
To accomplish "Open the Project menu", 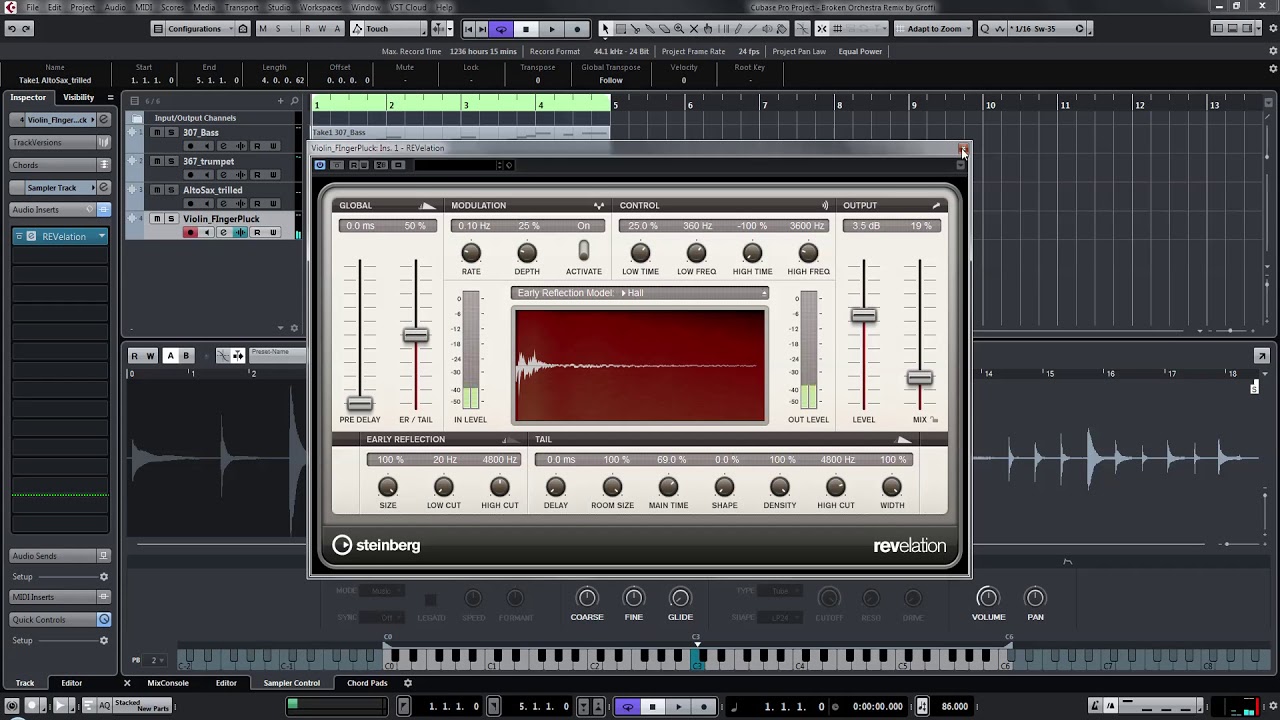I will pyautogui.click(x=83, y=7).
